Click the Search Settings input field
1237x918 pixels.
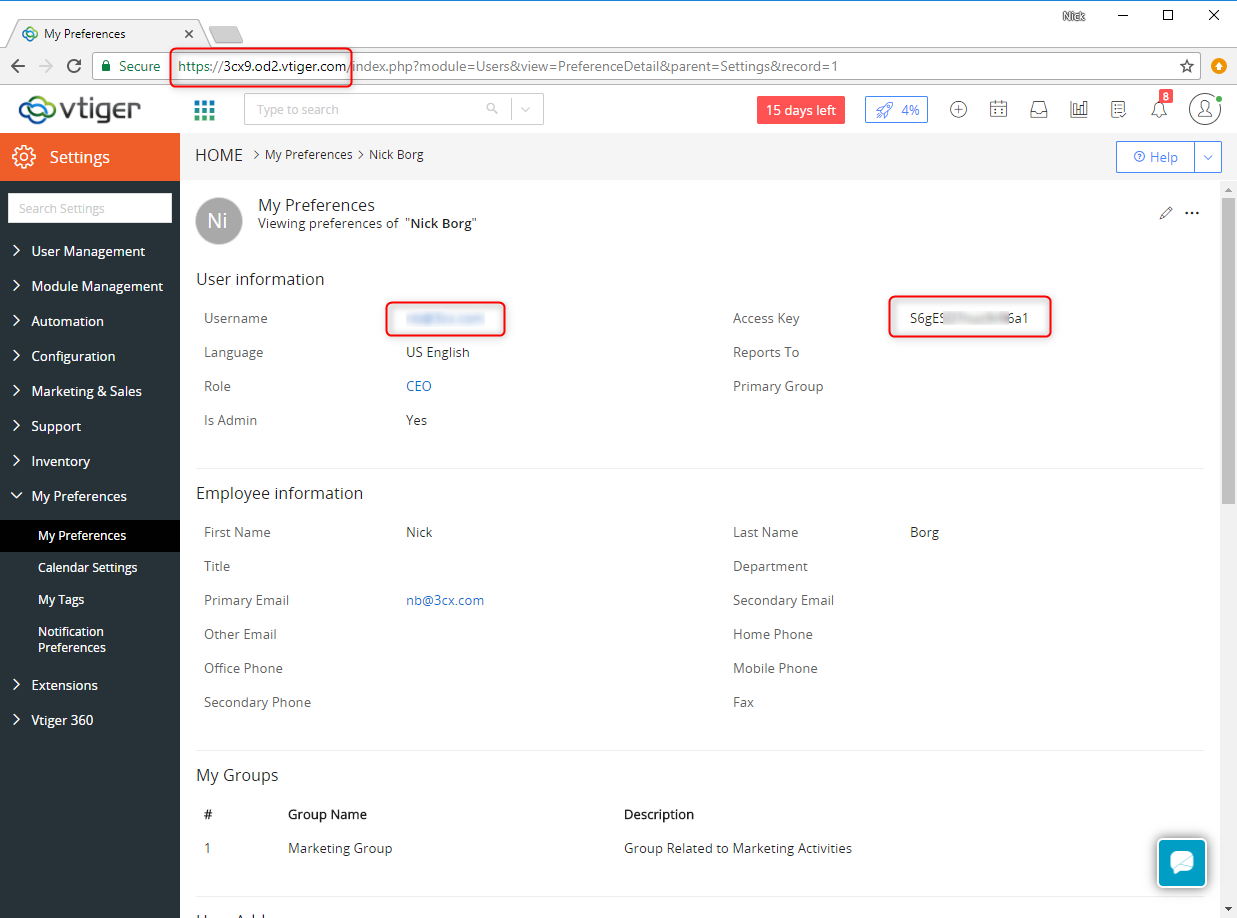click(90, 208)
